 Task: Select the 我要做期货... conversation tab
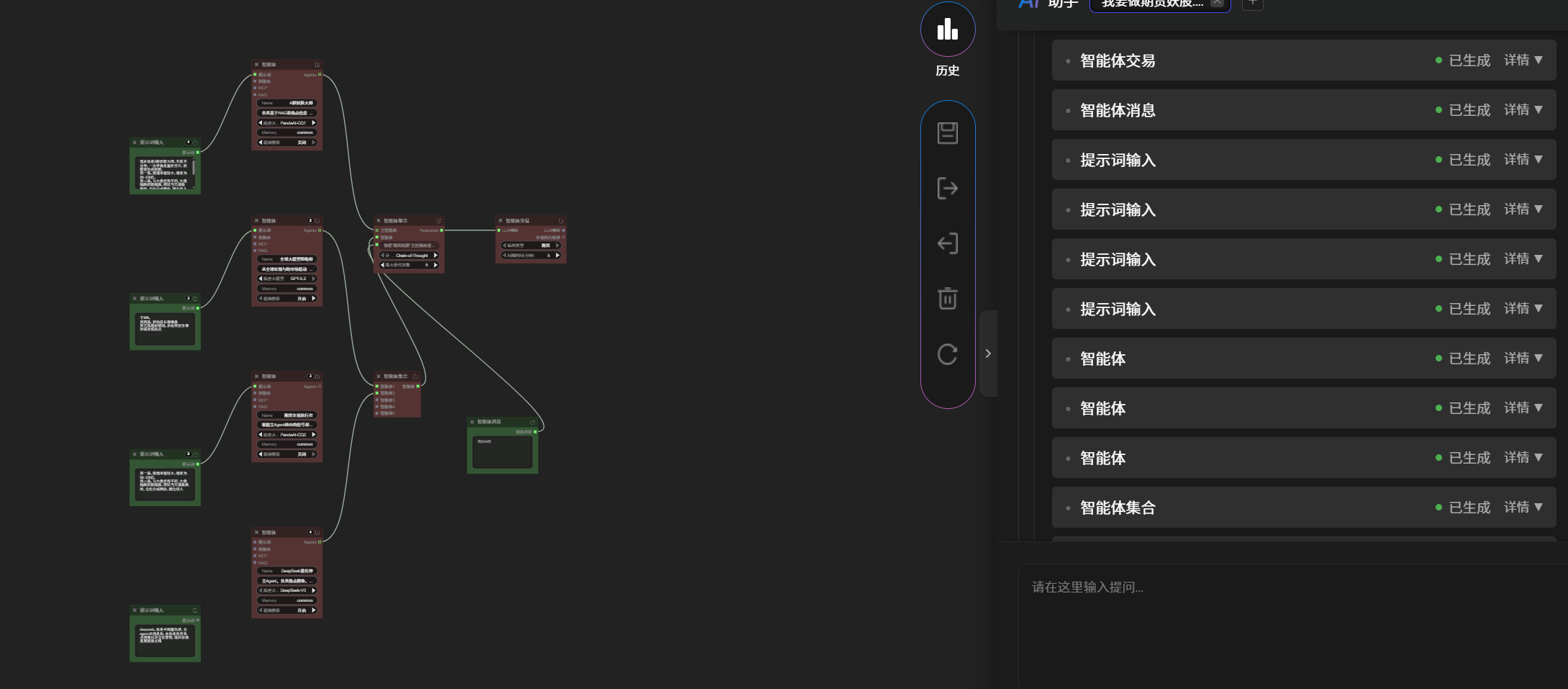[1151, 4]
